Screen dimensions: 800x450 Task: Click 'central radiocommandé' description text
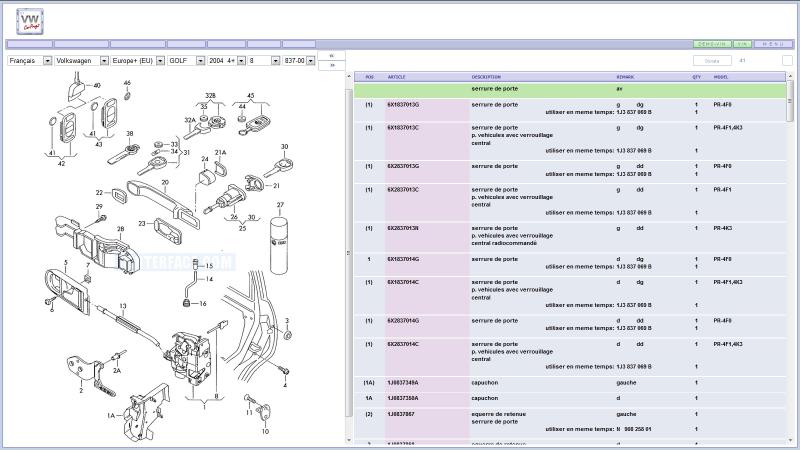point(504,243)
